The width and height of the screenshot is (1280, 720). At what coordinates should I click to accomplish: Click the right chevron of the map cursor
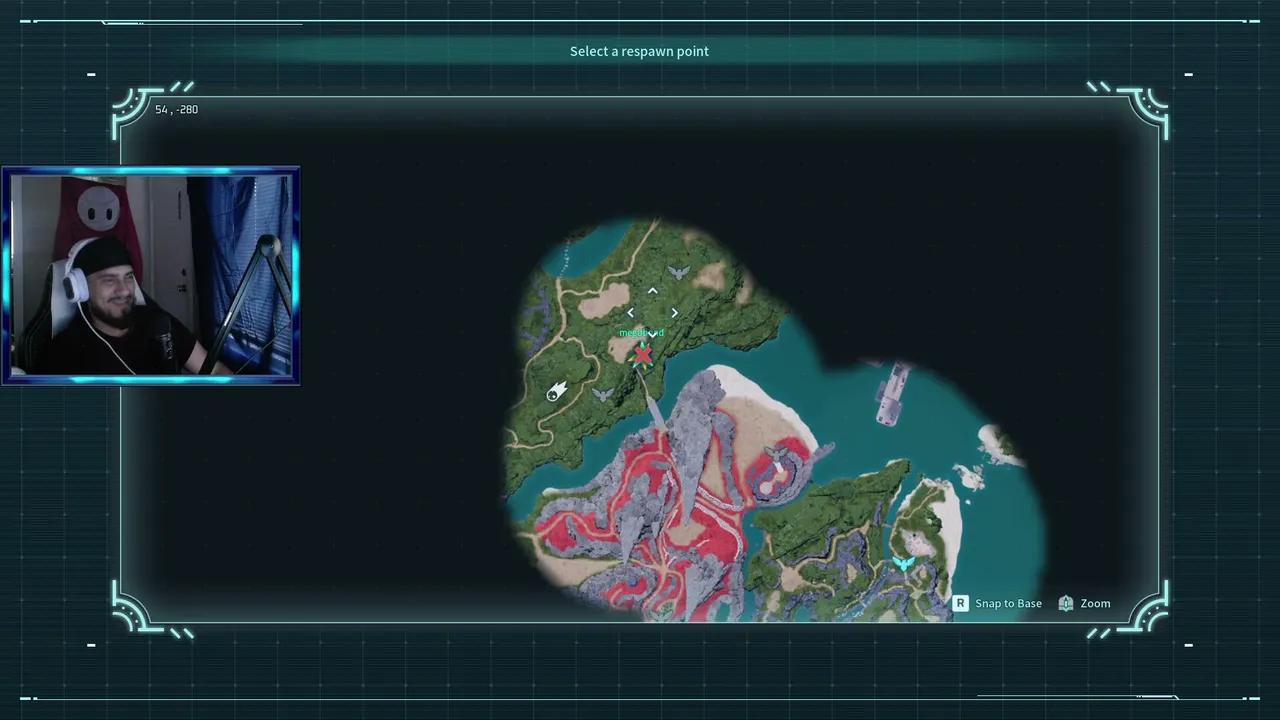[x=674, y=313]
